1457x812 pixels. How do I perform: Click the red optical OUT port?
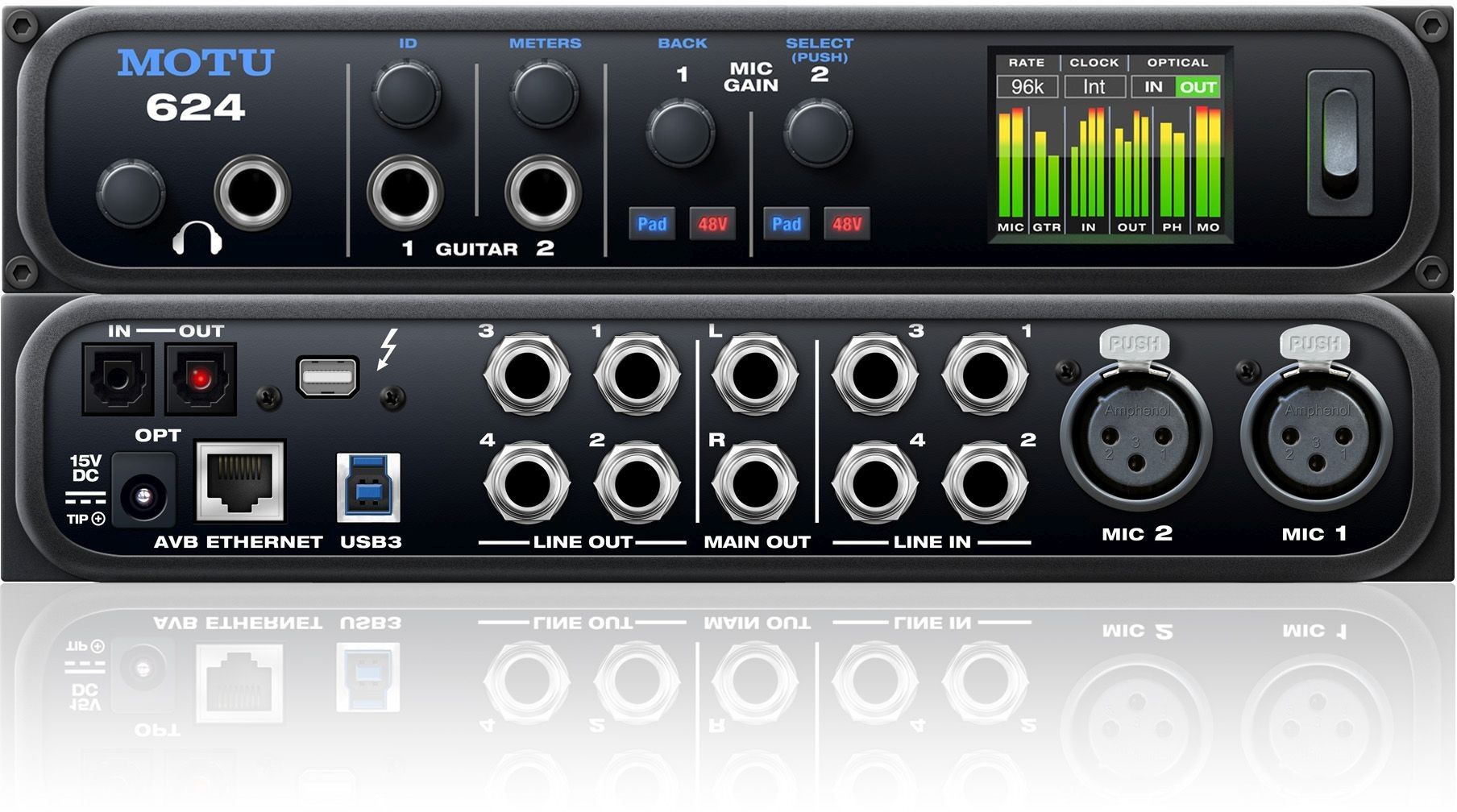tap(201, 378)
